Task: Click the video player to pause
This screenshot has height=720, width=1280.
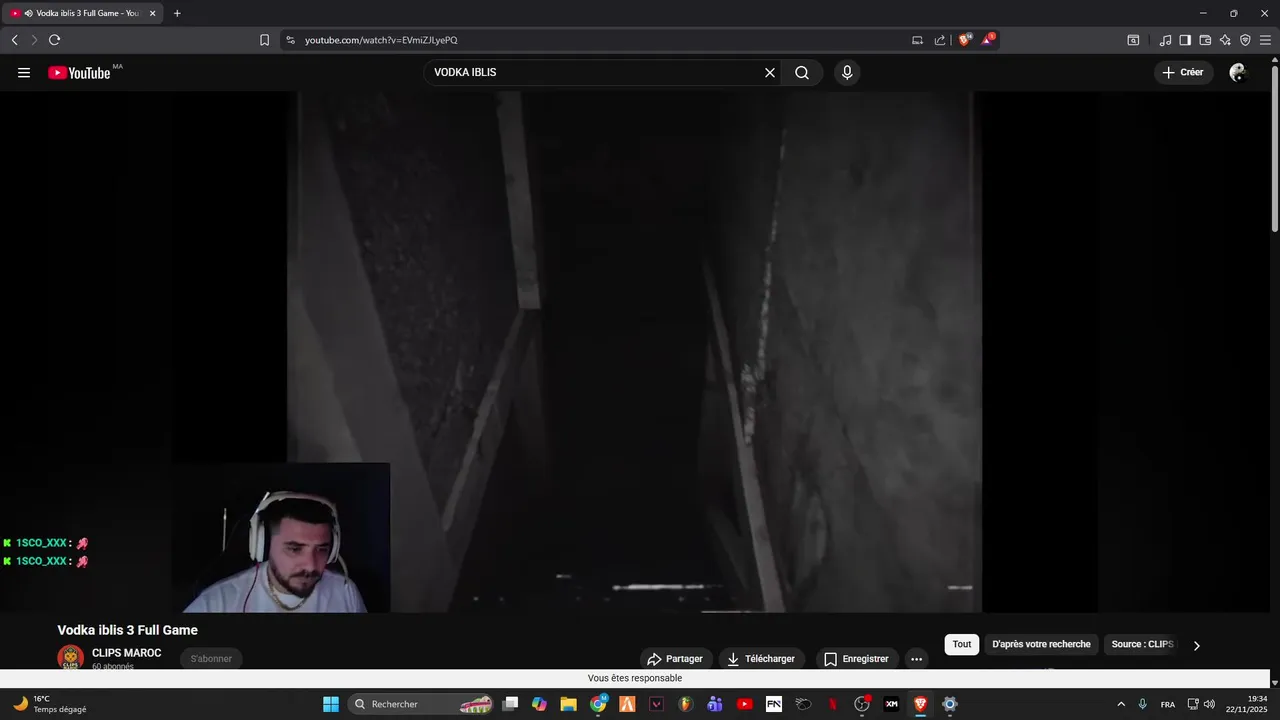Action: (x=635, y=352)
